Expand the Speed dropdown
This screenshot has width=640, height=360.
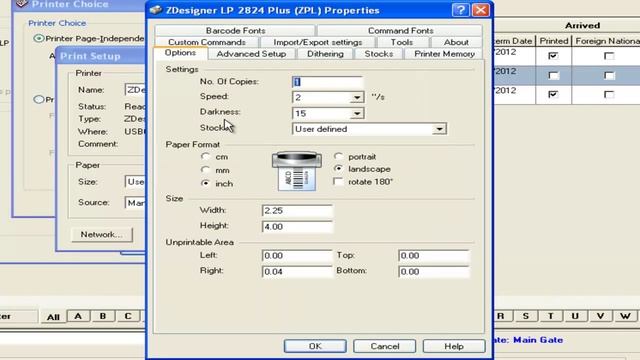click(x=357, y=98)
